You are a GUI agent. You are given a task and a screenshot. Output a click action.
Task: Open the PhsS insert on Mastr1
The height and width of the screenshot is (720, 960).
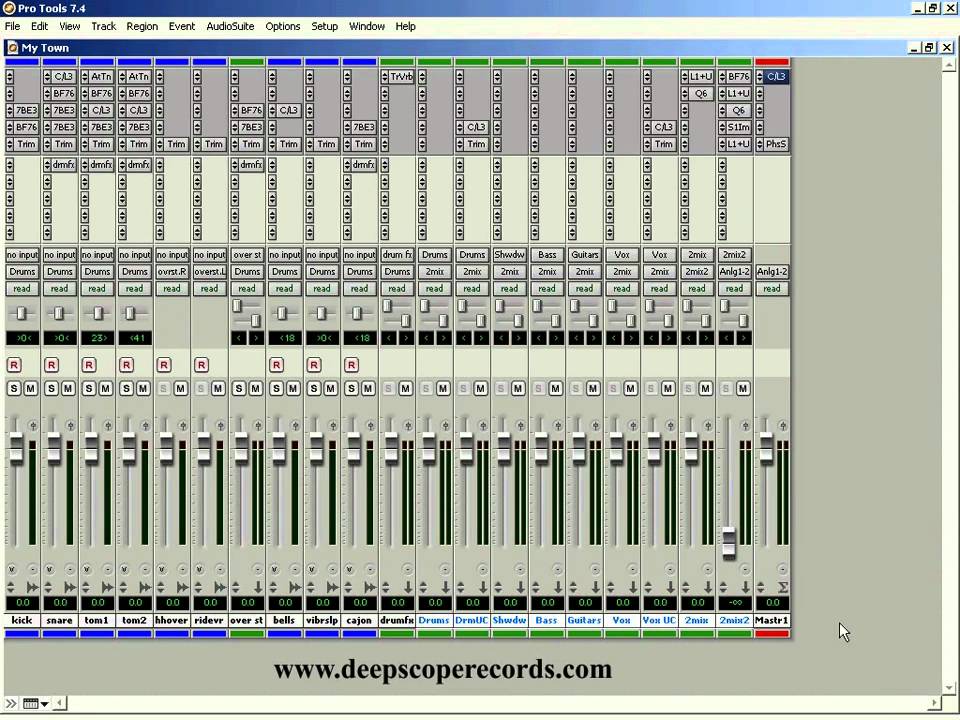pyautogui.click(x=776, y=144)
